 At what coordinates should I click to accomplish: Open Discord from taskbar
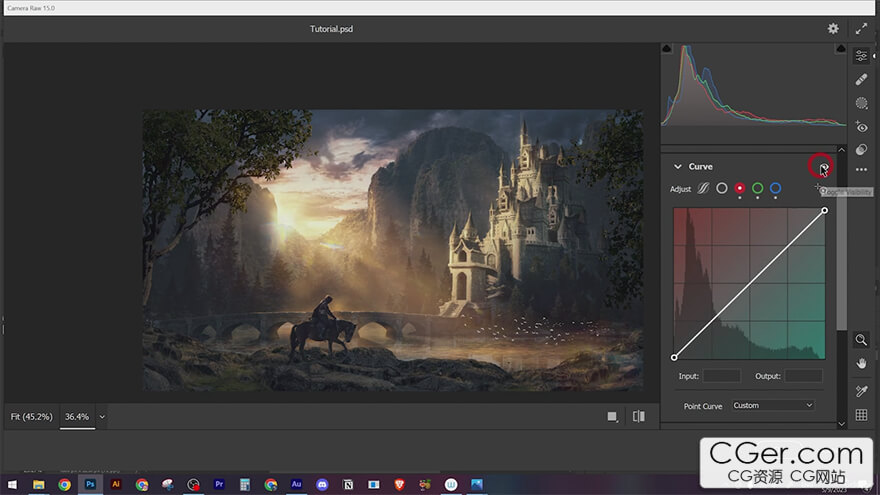[x=322, y=484]
